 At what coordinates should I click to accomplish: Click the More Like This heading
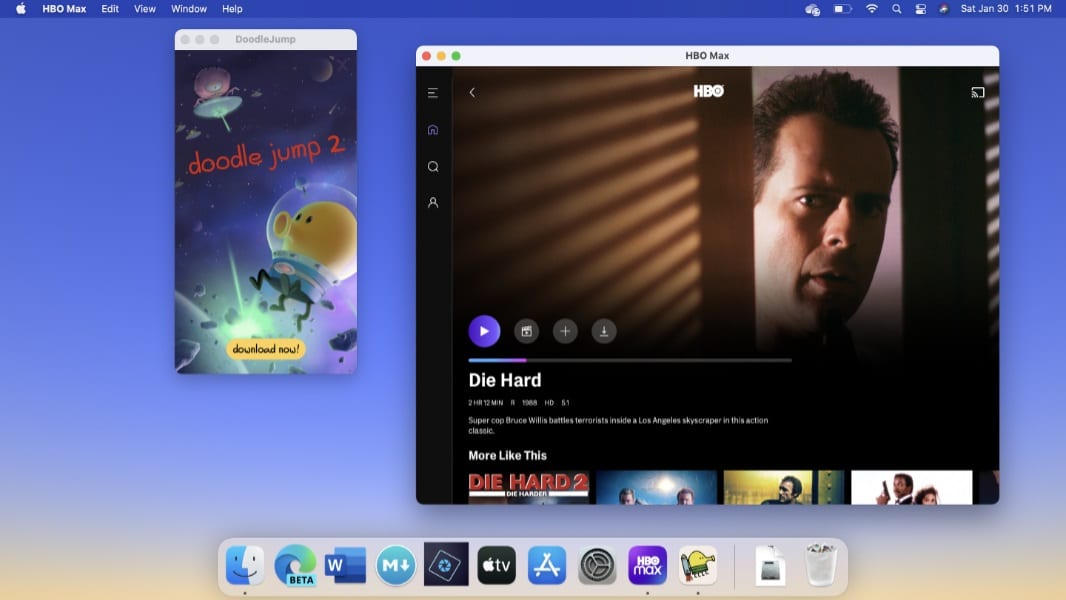pyautogui.click(x=507, y=455)
